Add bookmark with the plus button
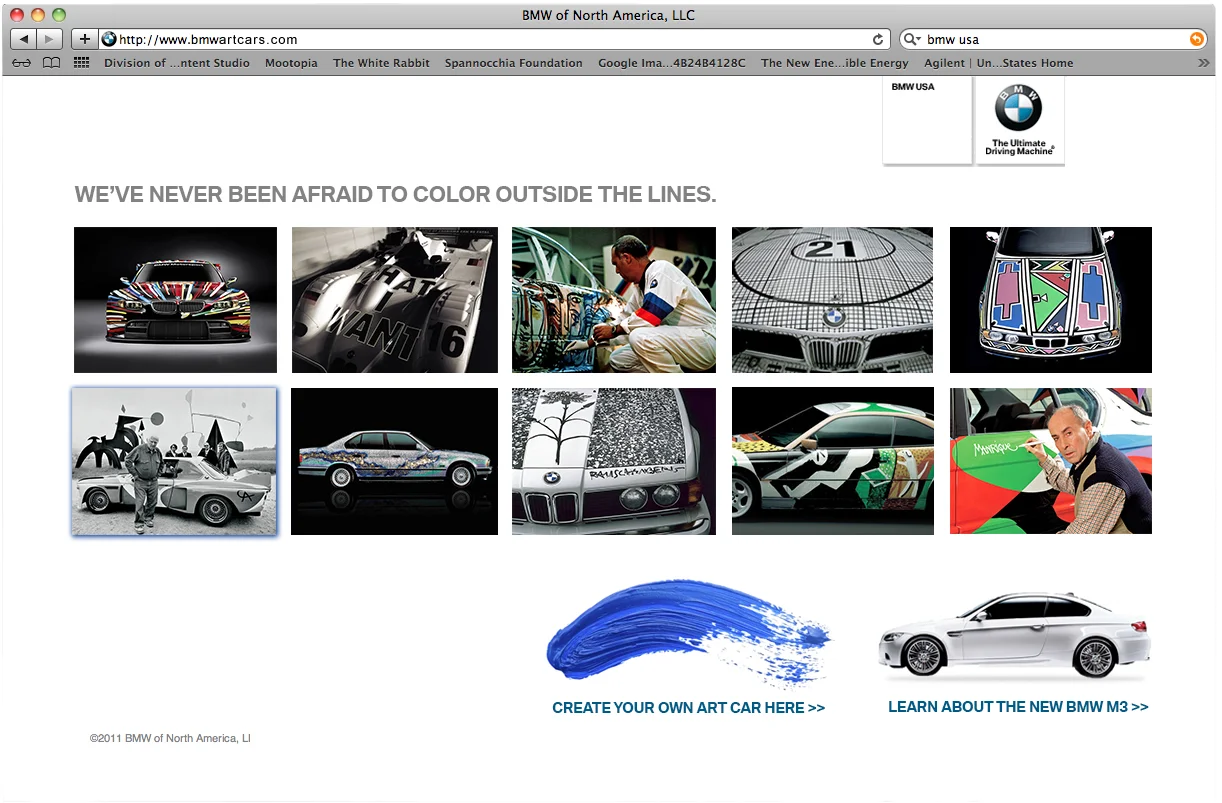This screenshot has width=1222, height=803. [x=84, y=39]
